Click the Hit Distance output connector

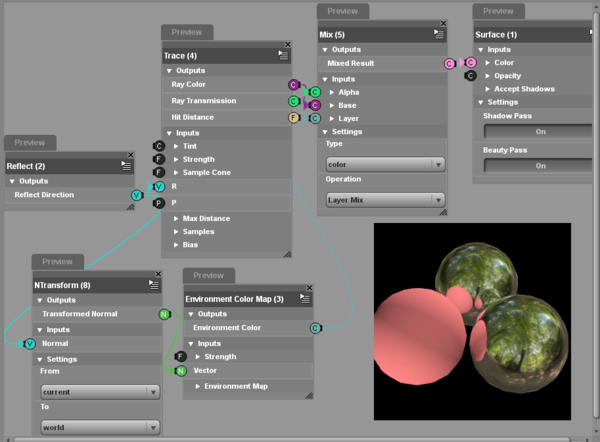click(x=293, y=117)
